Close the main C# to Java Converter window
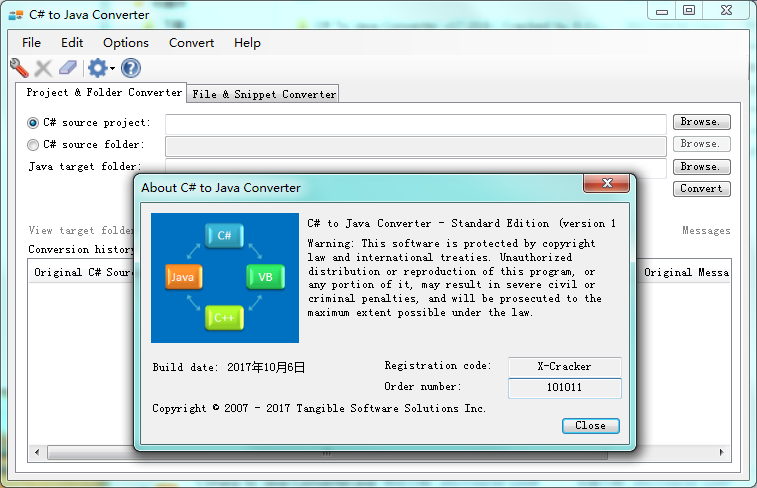757x488 pixels. pos(727,11)
